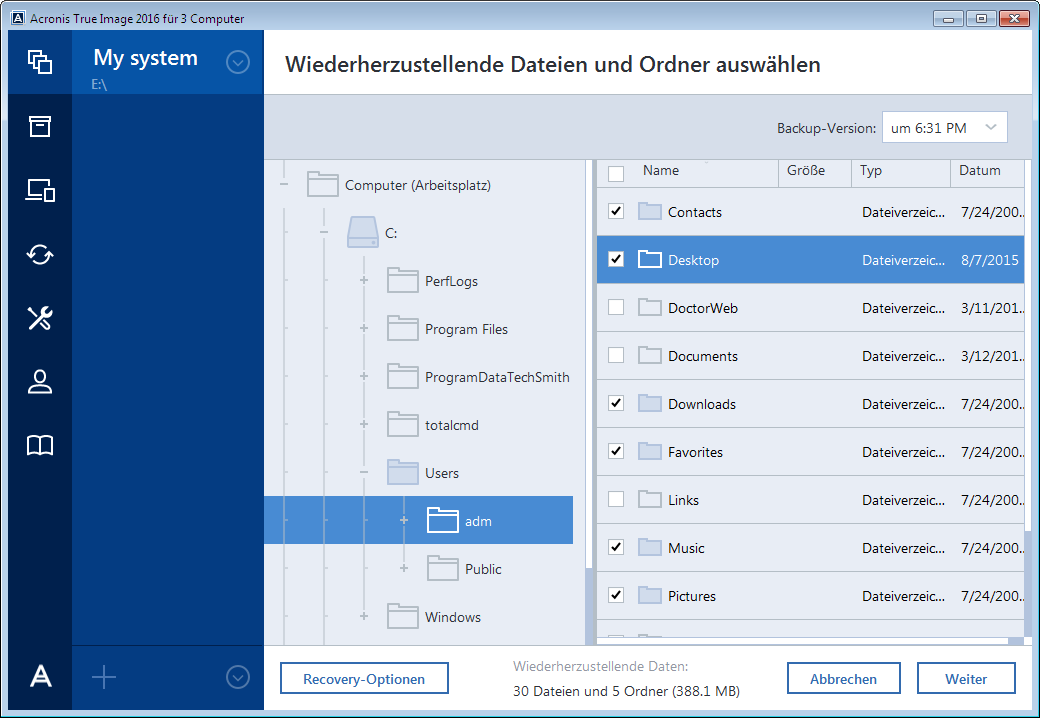
Task: Open the Help book icon
Action: click(40, 446)
